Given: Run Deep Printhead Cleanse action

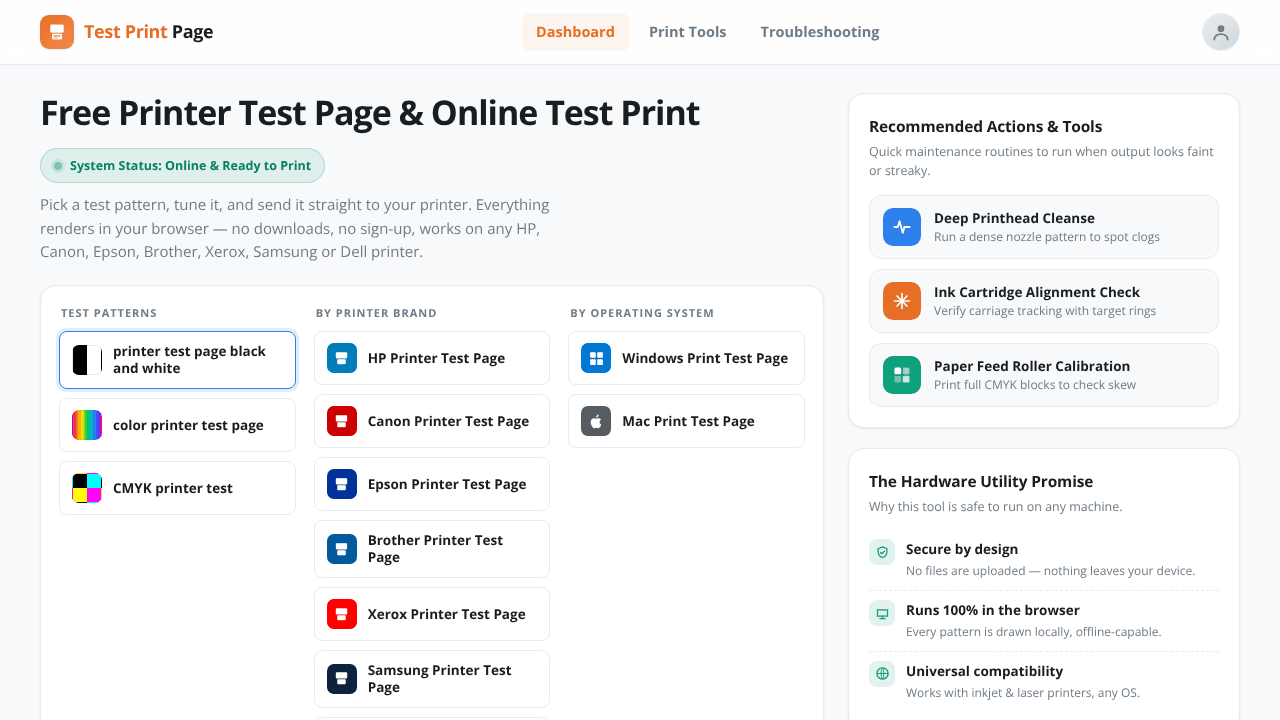Looking at the screenshot, I should point(1044,227).
